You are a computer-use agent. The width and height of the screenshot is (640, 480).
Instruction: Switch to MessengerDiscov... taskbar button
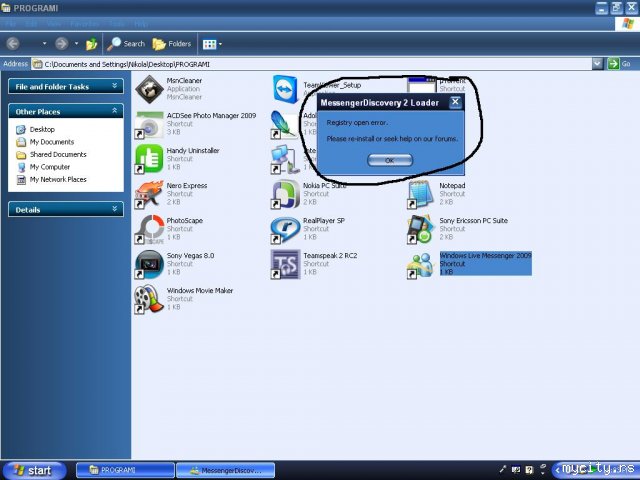click(226, 470)
